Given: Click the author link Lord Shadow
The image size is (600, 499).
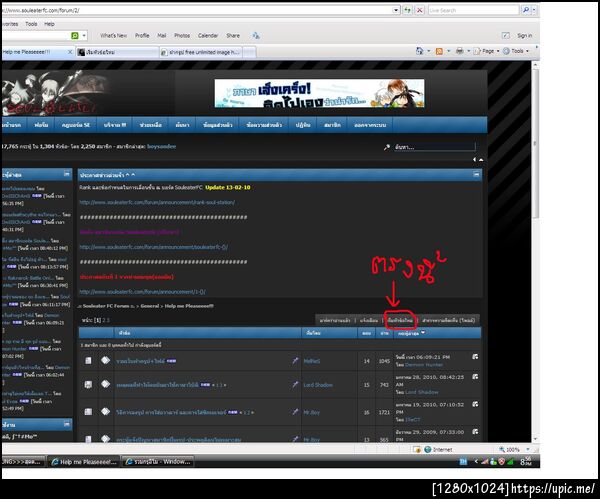Looking at the screenshot, I should pyautogui.click(x=318, y=385).
